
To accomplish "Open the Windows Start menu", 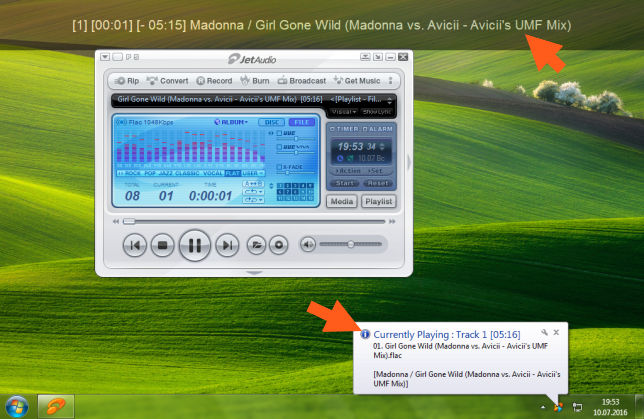I will (x=17, y=407).
